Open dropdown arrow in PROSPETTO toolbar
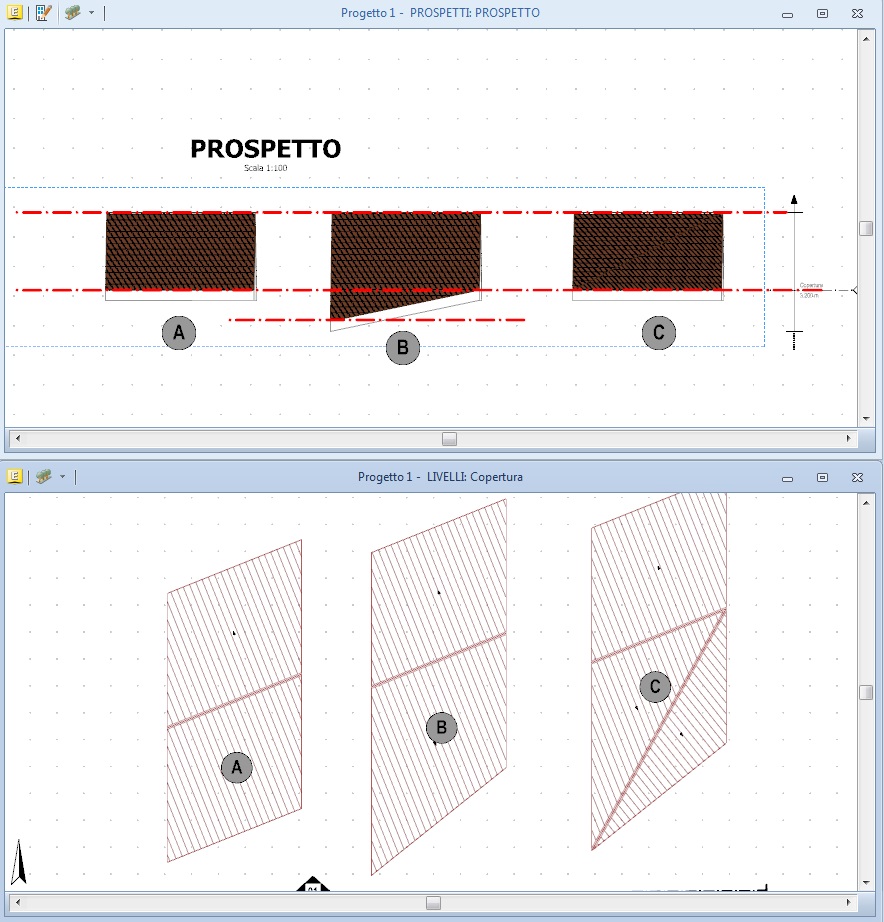 pyautogui.click(x=91, y=13)
